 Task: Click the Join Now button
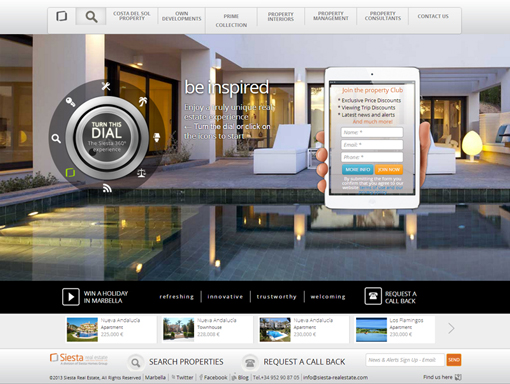pyautogui.click(x=389, y=169)
